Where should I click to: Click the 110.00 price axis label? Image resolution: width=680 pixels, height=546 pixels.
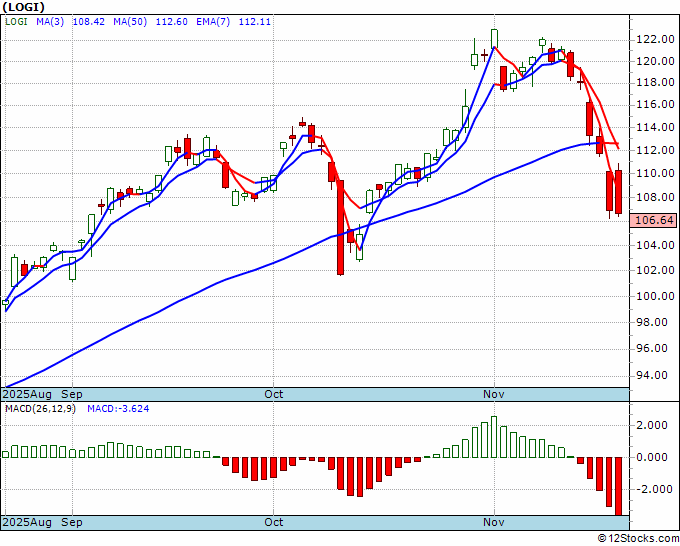click(655, 173)
